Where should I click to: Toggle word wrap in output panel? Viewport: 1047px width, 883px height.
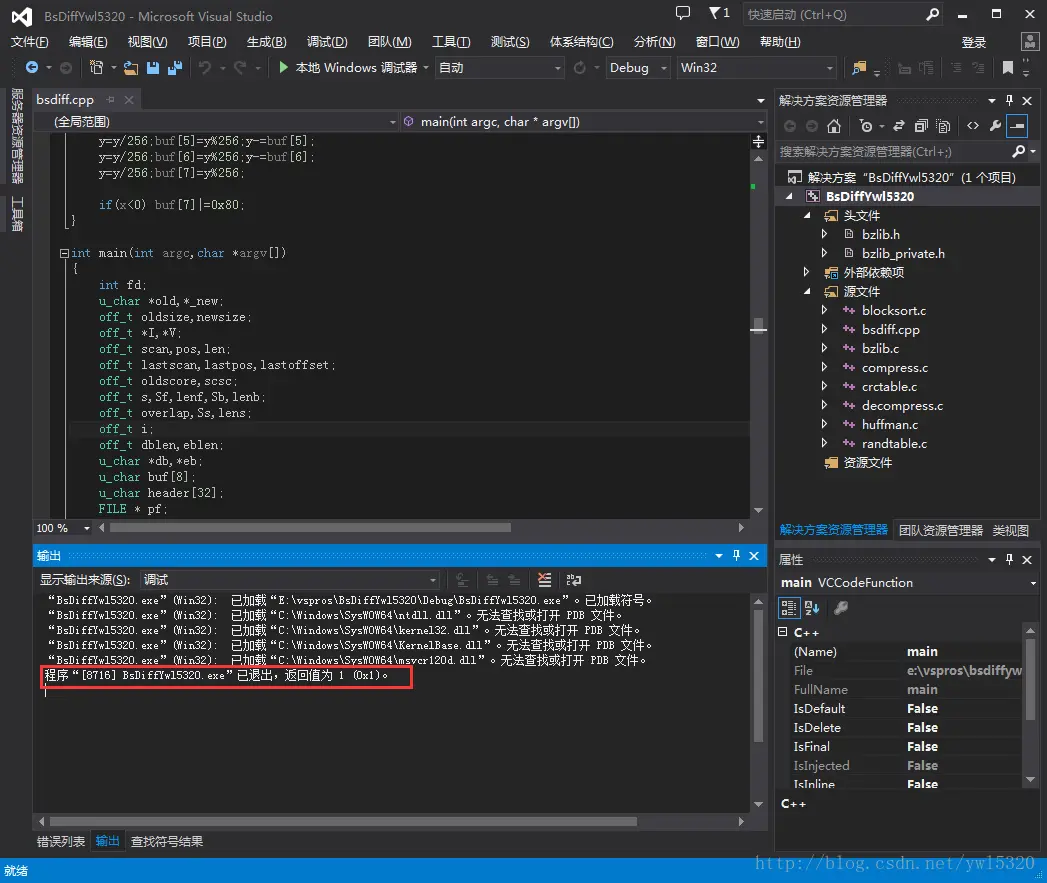(574, 580)
